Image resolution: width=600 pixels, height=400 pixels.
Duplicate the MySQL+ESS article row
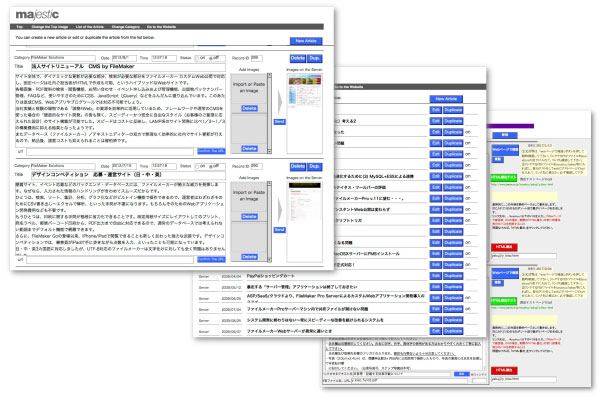click(x=453, y=176)
